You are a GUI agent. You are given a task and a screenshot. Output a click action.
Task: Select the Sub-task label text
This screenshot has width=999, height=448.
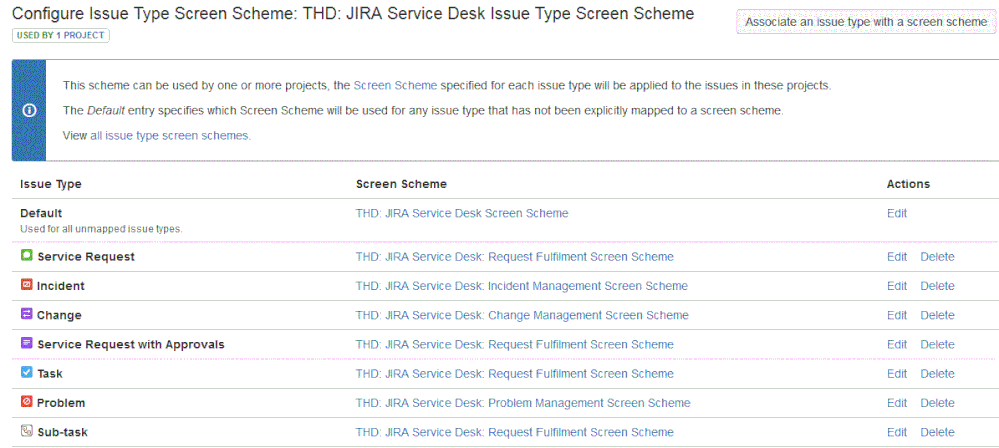[x=62, y=432]
